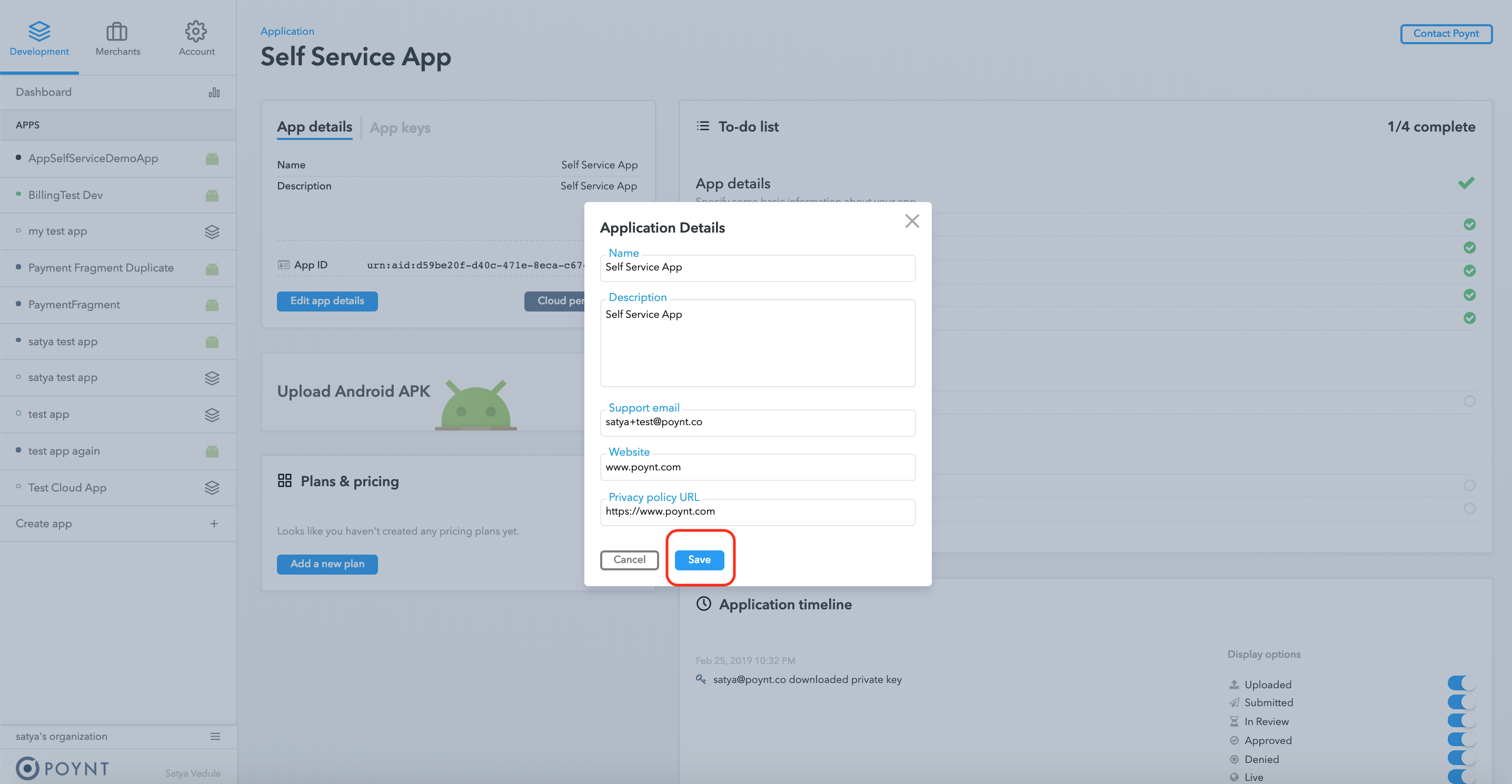
Task: Click the Plans and pricing grid icon
Action: [x=284, y=481]
